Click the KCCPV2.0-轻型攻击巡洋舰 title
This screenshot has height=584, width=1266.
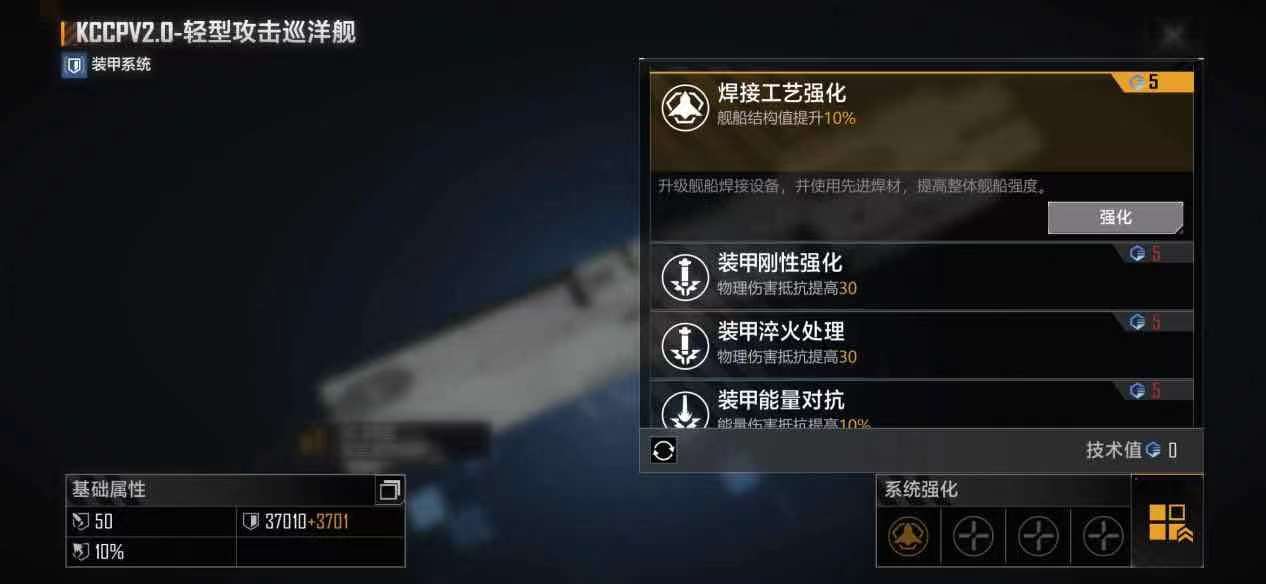pyautogui.click(x=215, y=32)
